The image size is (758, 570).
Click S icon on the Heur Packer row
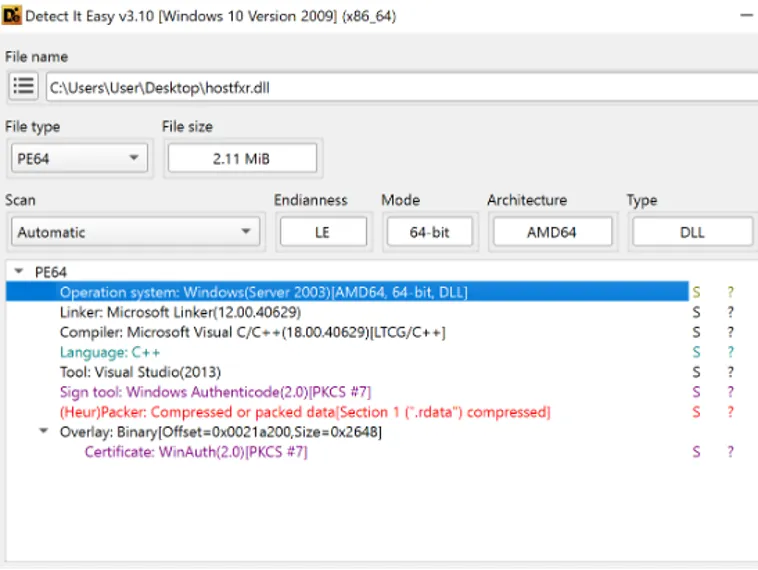click(697, 412)
